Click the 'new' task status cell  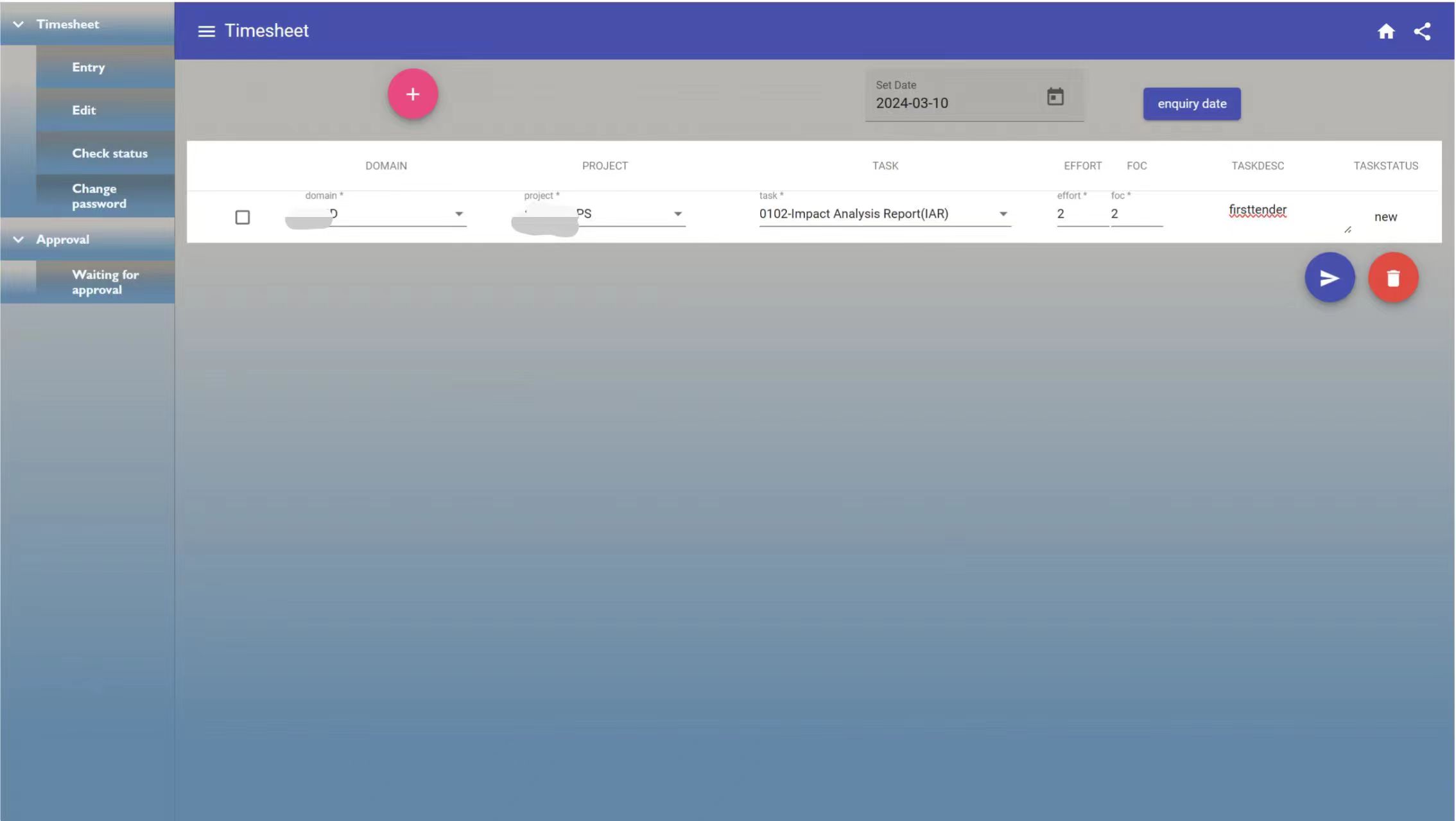[x=1385, y=217]
